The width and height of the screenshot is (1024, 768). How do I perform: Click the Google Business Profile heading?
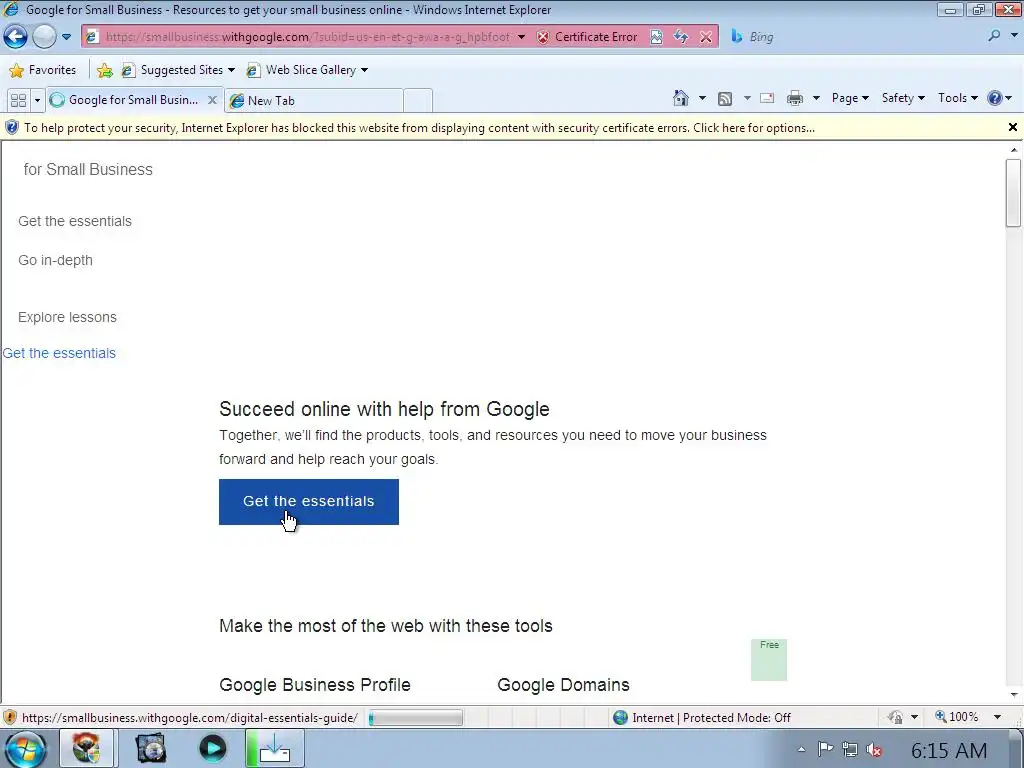click(x=315, y=685)
